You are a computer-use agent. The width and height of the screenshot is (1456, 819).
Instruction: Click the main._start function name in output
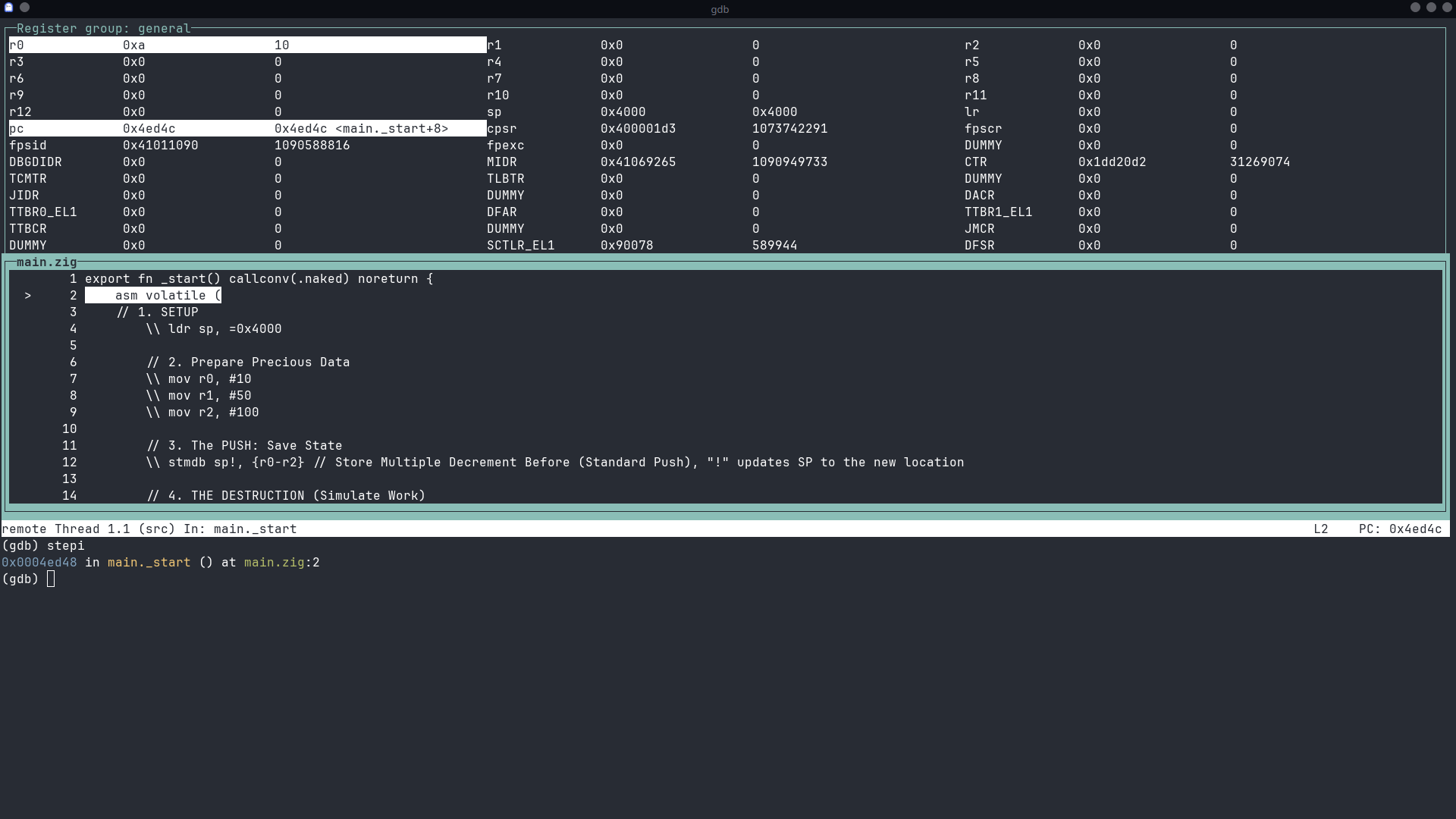pos(149,563)
